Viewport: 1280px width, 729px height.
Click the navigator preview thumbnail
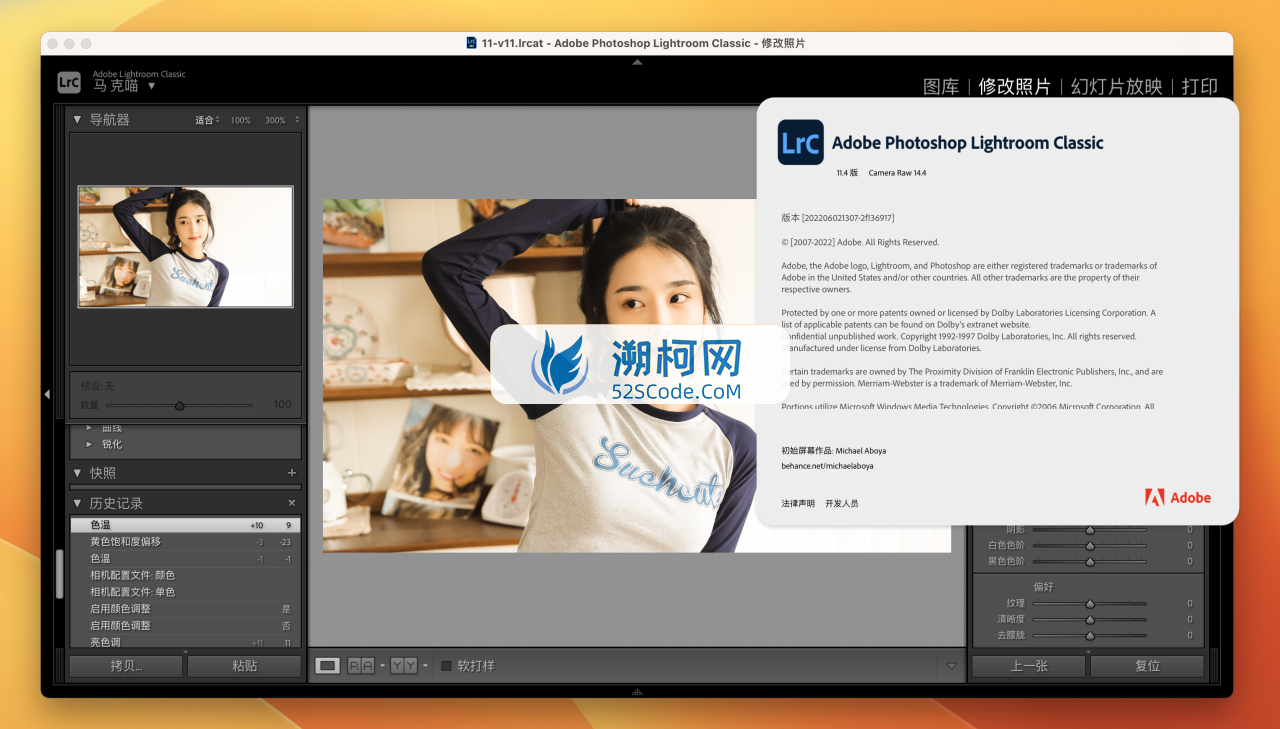pos(186,246)
